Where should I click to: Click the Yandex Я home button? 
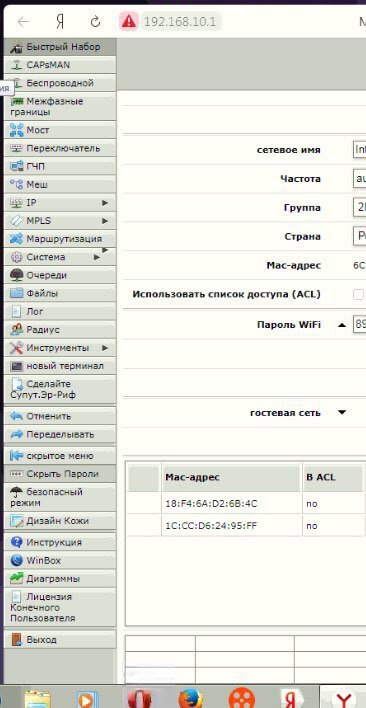pos(60,22)
